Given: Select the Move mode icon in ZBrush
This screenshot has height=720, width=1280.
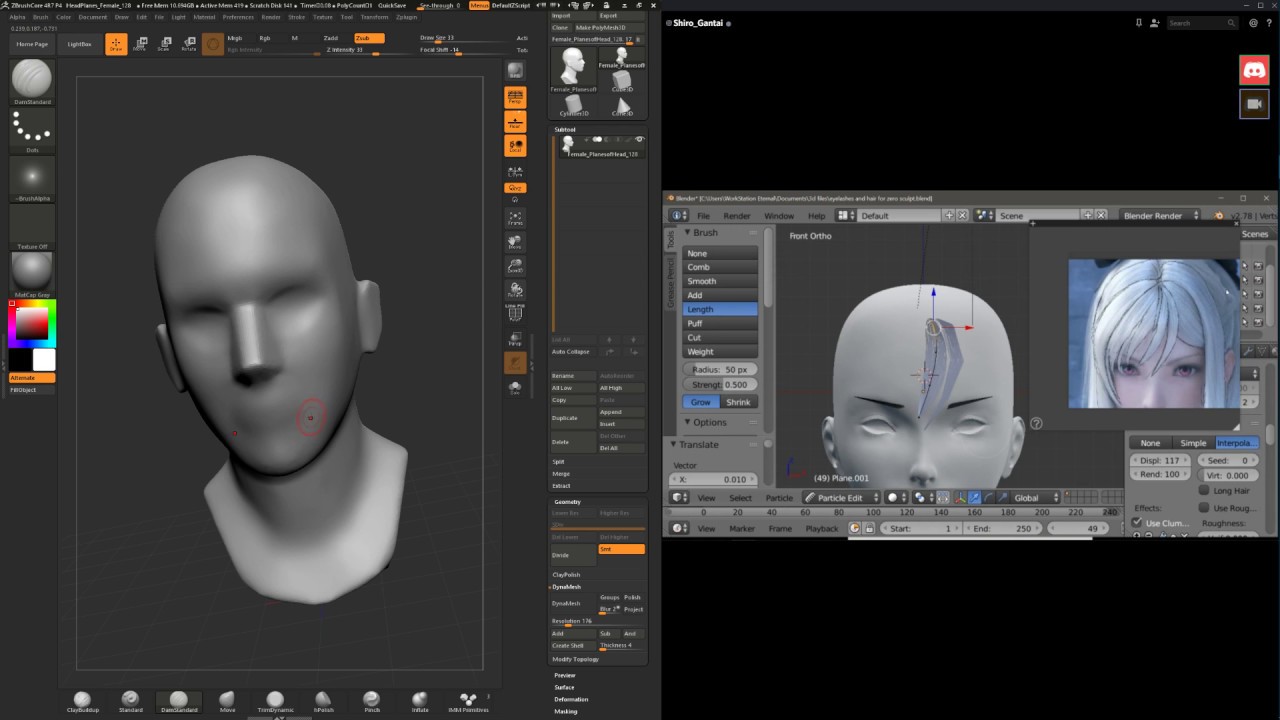Looking at the screenshot, I should pos(140,44).
